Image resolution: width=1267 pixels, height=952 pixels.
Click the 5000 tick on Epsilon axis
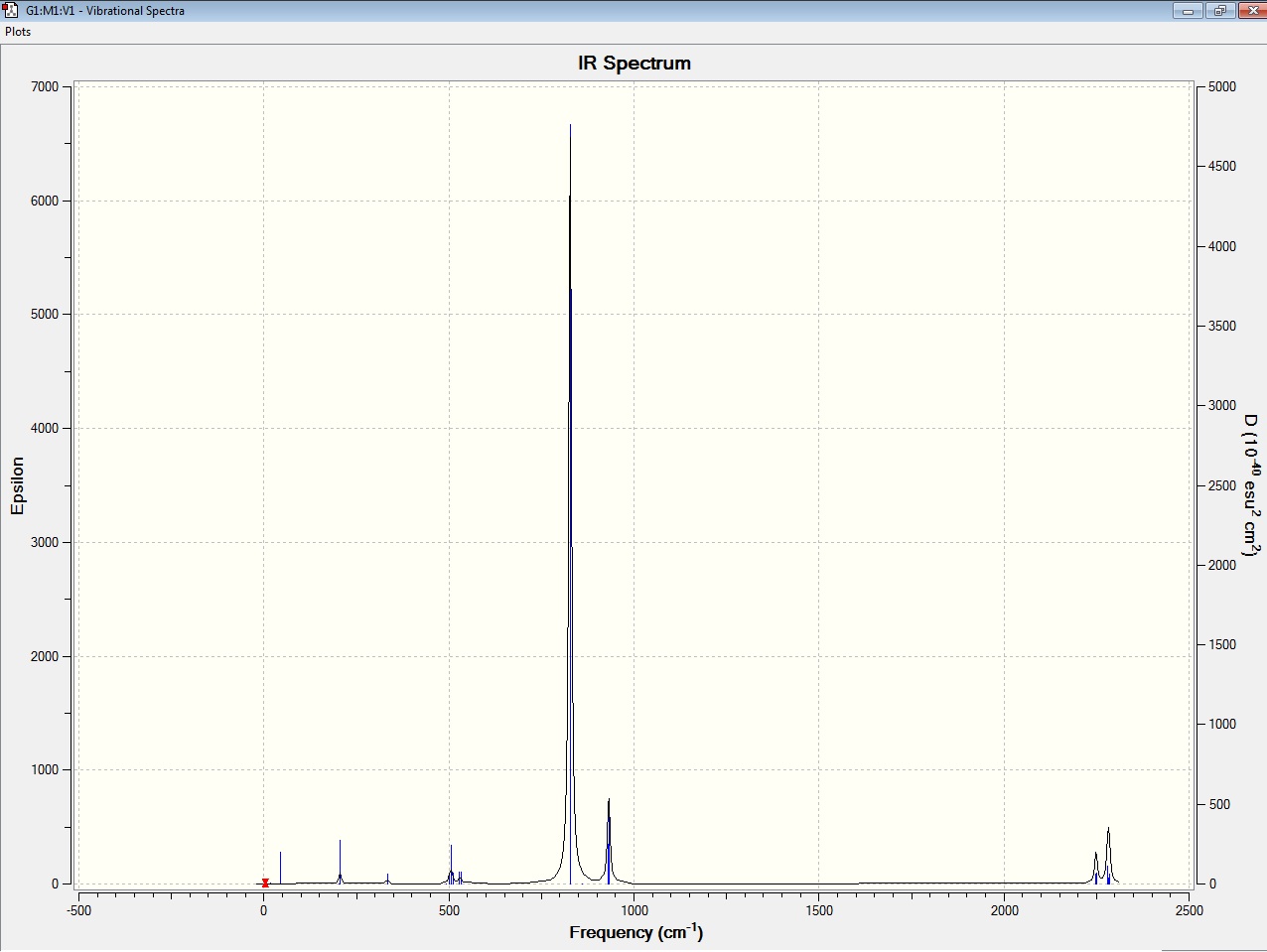click(x=46, y=315)
